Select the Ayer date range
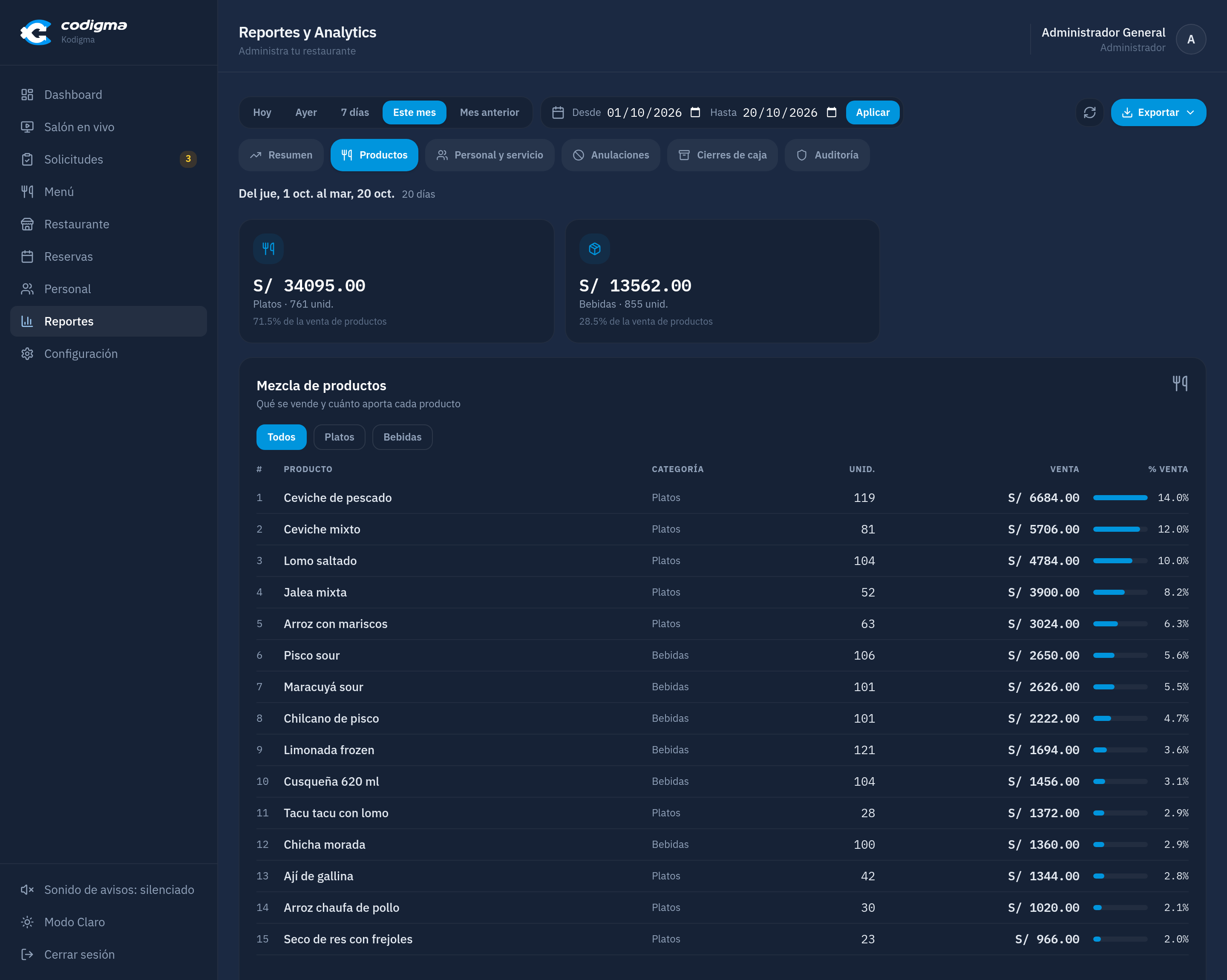 [x=305, y=112]
